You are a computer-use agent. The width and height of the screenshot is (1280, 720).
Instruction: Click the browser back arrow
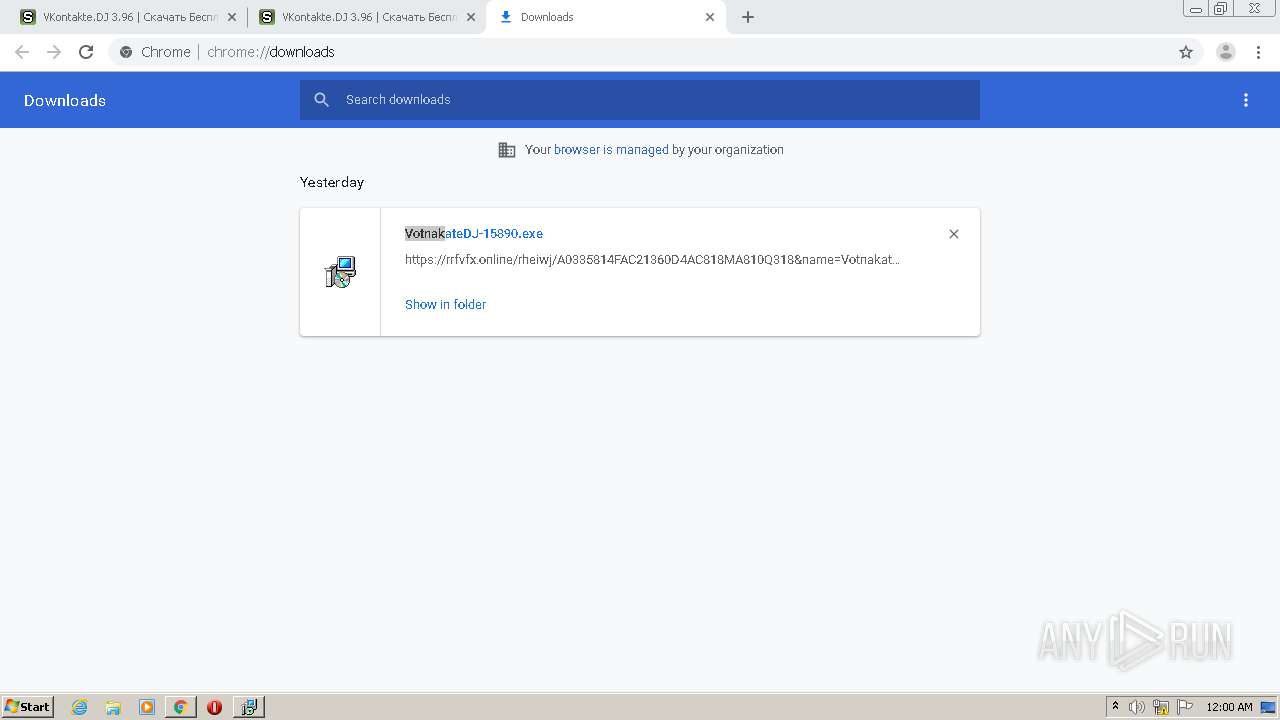pyautogui.click(x=22, y=52)
